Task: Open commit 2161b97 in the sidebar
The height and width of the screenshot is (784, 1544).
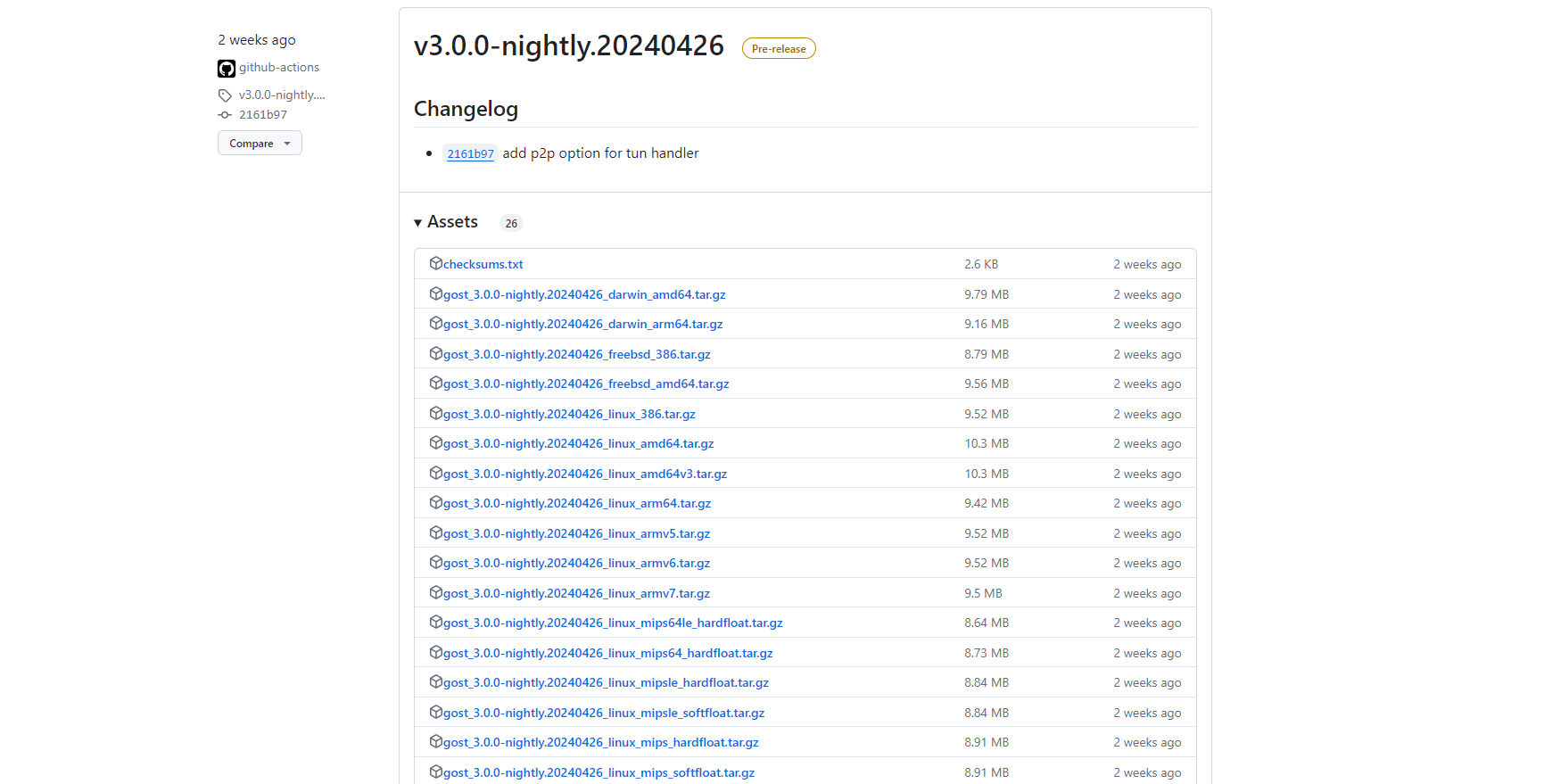Action: pyautogui.click(x=263, y=115)
